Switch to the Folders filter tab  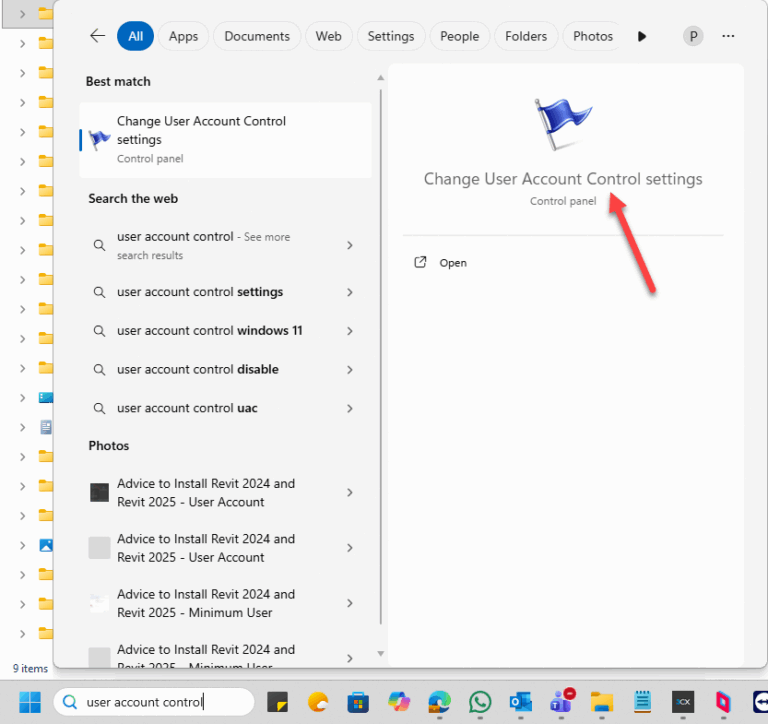pos(526,36)
